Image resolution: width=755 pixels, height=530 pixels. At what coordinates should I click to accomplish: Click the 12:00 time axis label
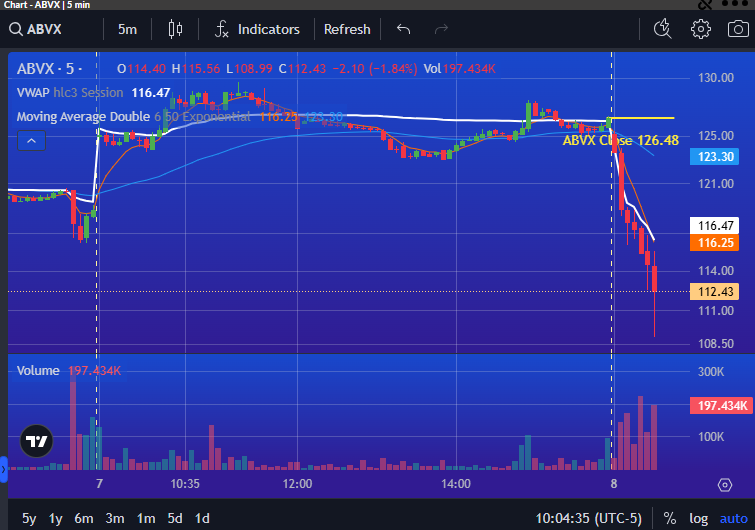coord(297,484)
